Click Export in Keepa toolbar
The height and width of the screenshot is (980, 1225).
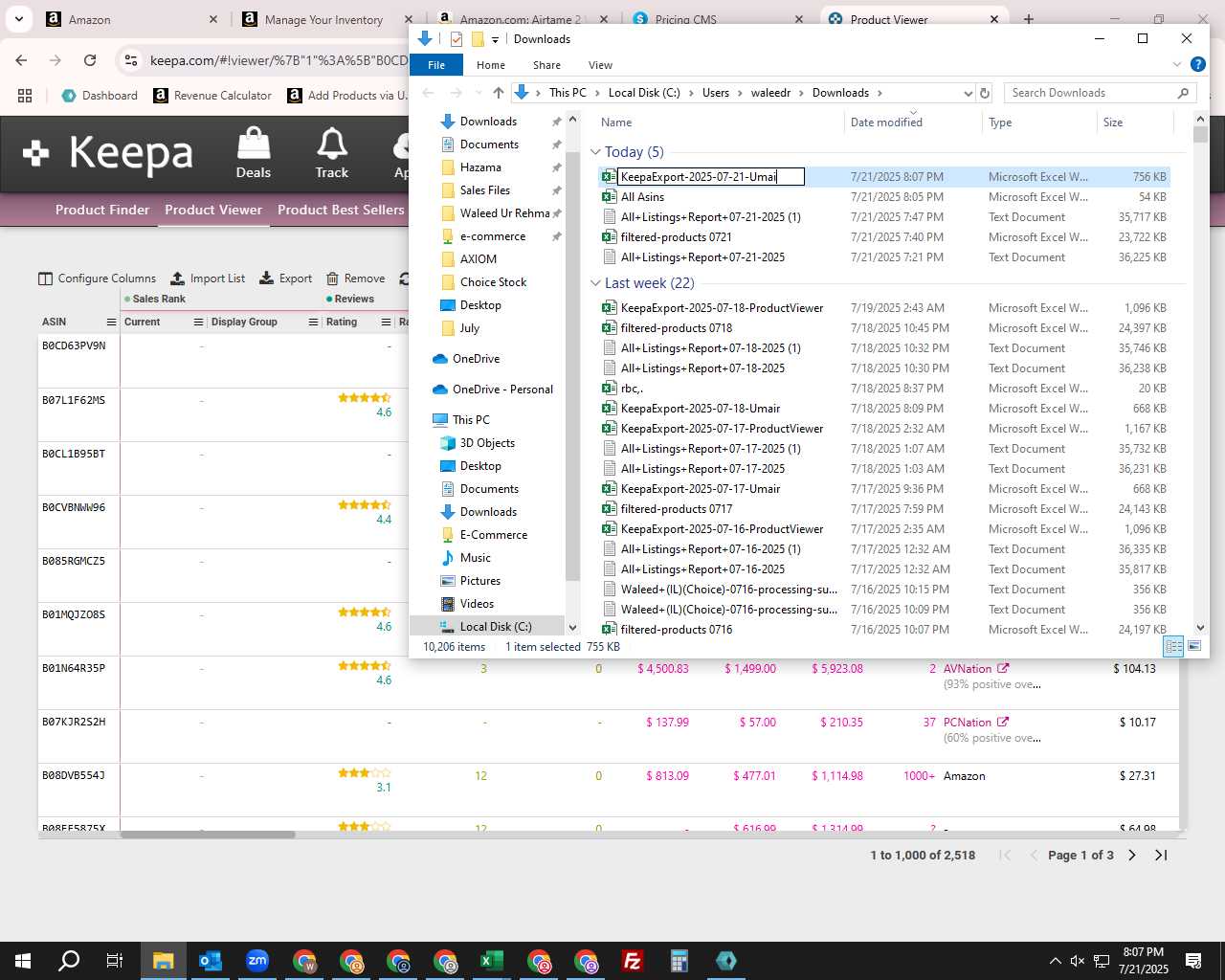tap(286, 278)
